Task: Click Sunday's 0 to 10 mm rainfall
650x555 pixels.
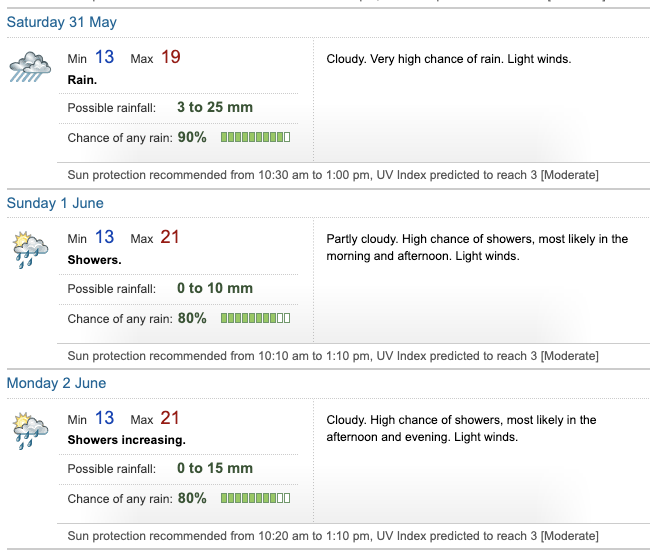Action: [215, 288]
